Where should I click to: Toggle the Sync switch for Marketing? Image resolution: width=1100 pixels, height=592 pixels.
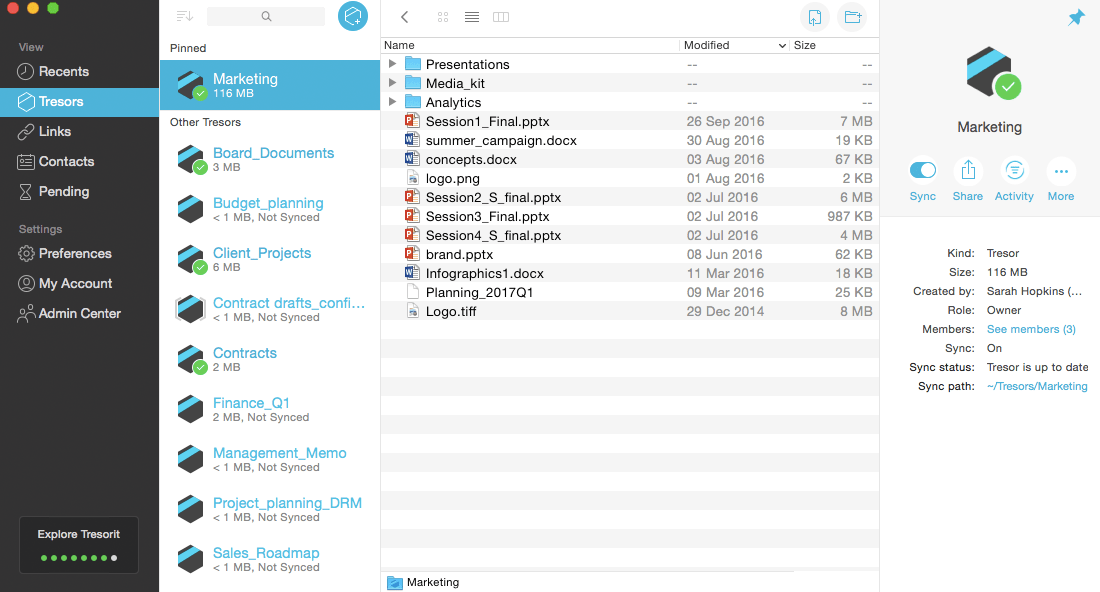(923, 170)
